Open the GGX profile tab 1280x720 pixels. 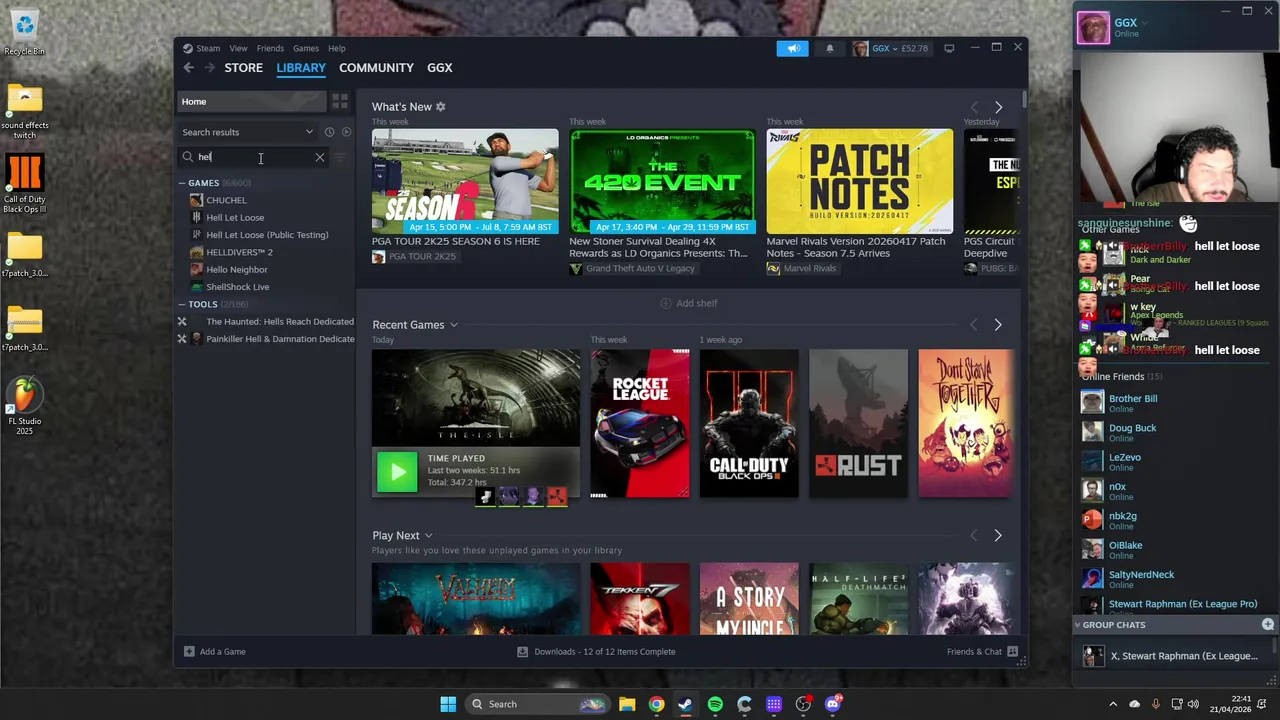(x=440, y=68)
